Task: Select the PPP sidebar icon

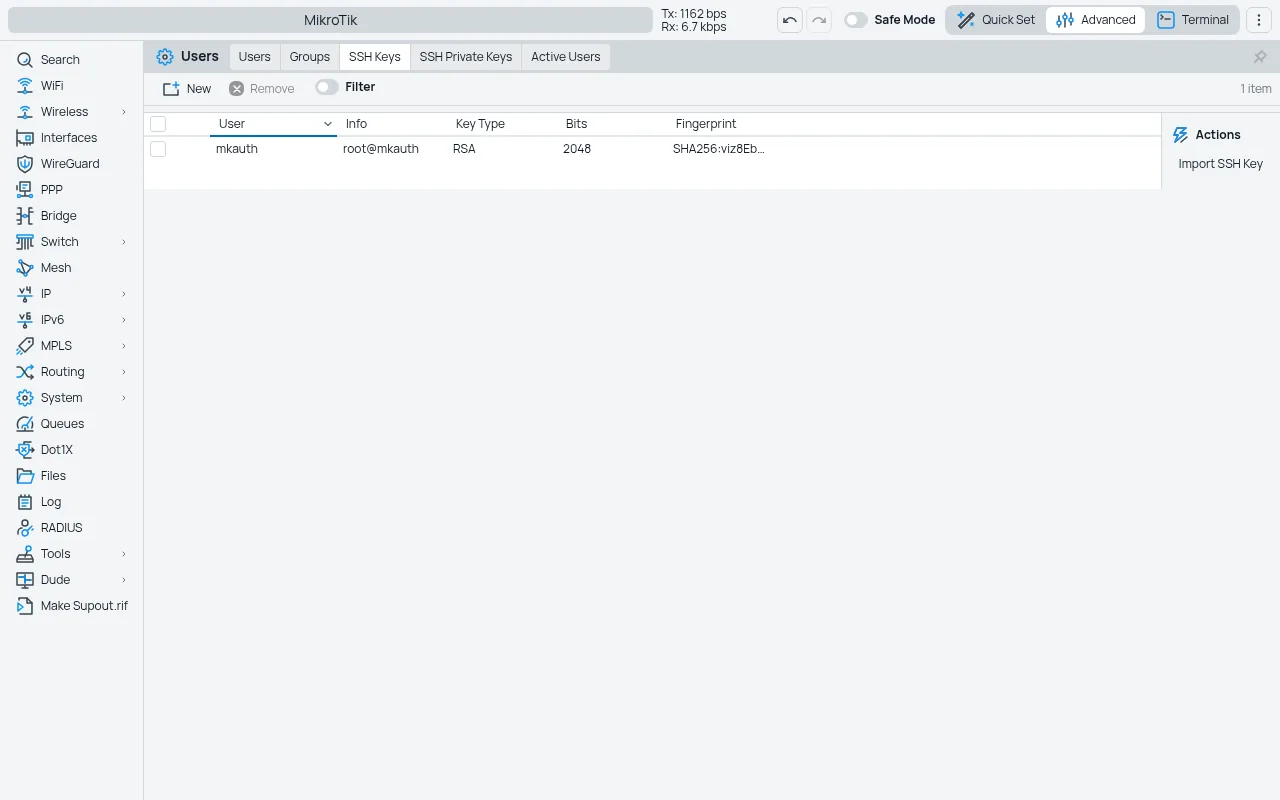Action: click(25, 190)
